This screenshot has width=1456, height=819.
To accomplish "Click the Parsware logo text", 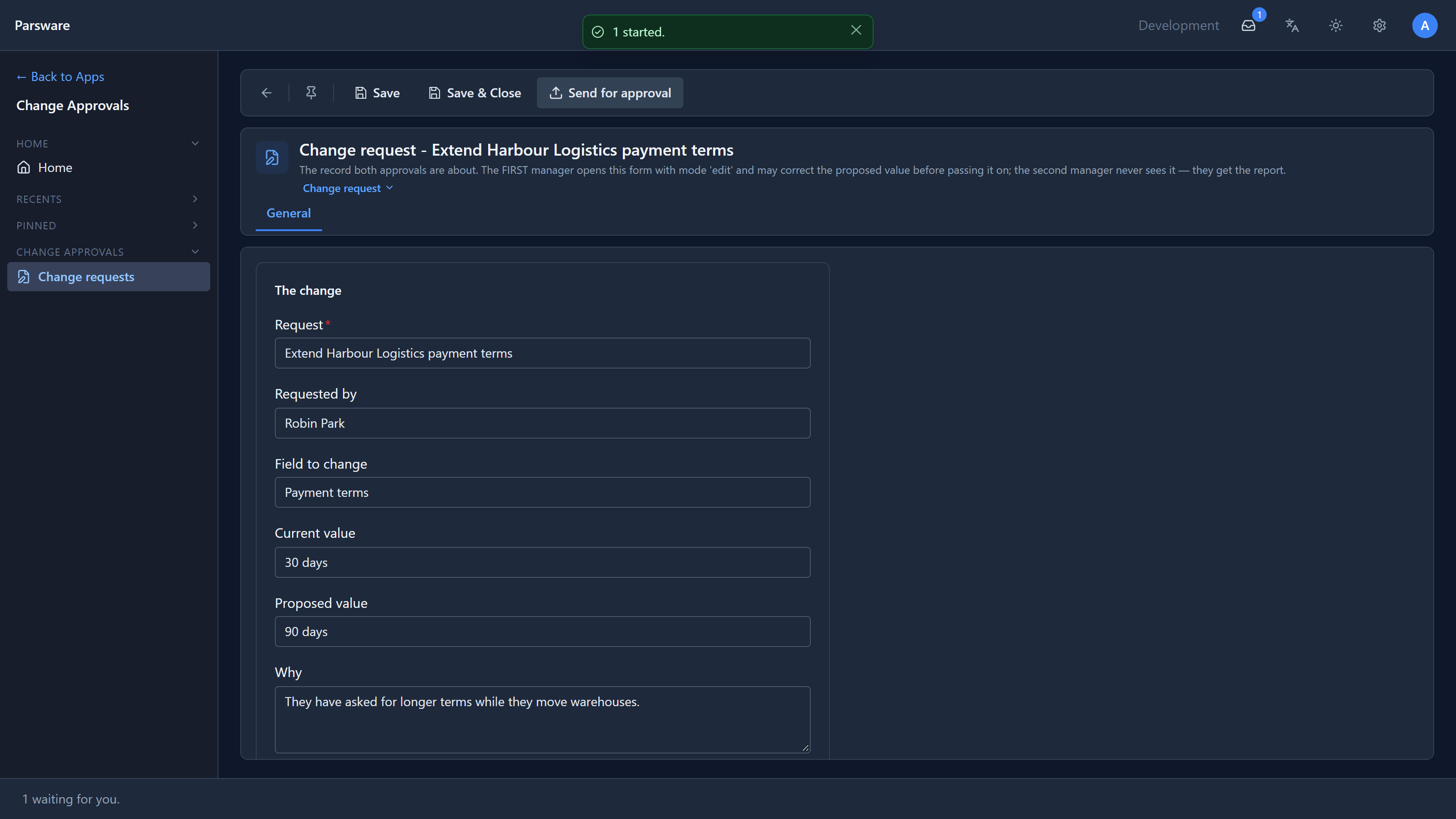I will pos(42,25).
